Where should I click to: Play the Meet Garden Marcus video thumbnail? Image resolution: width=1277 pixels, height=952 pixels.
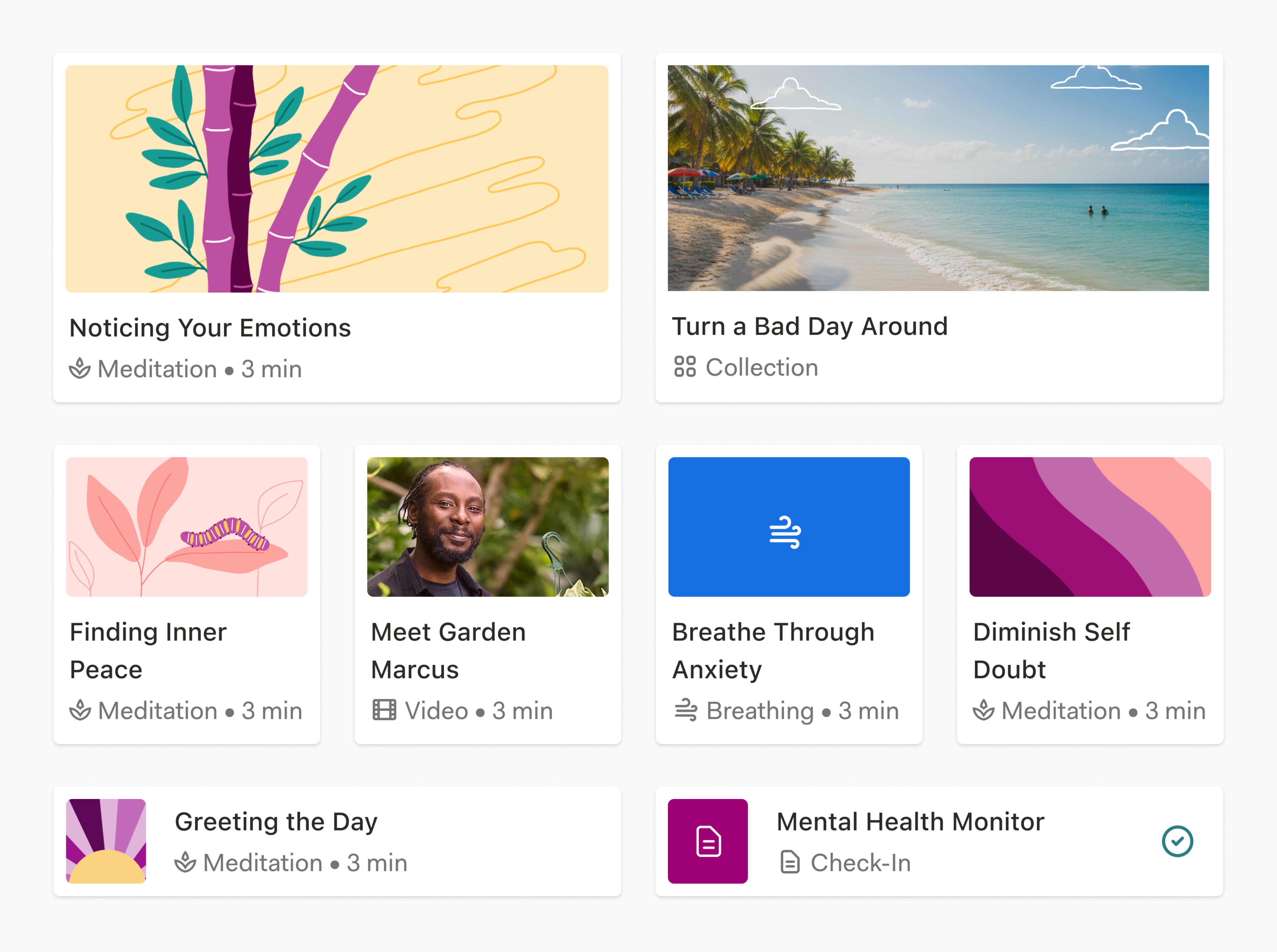coord(488,527)
